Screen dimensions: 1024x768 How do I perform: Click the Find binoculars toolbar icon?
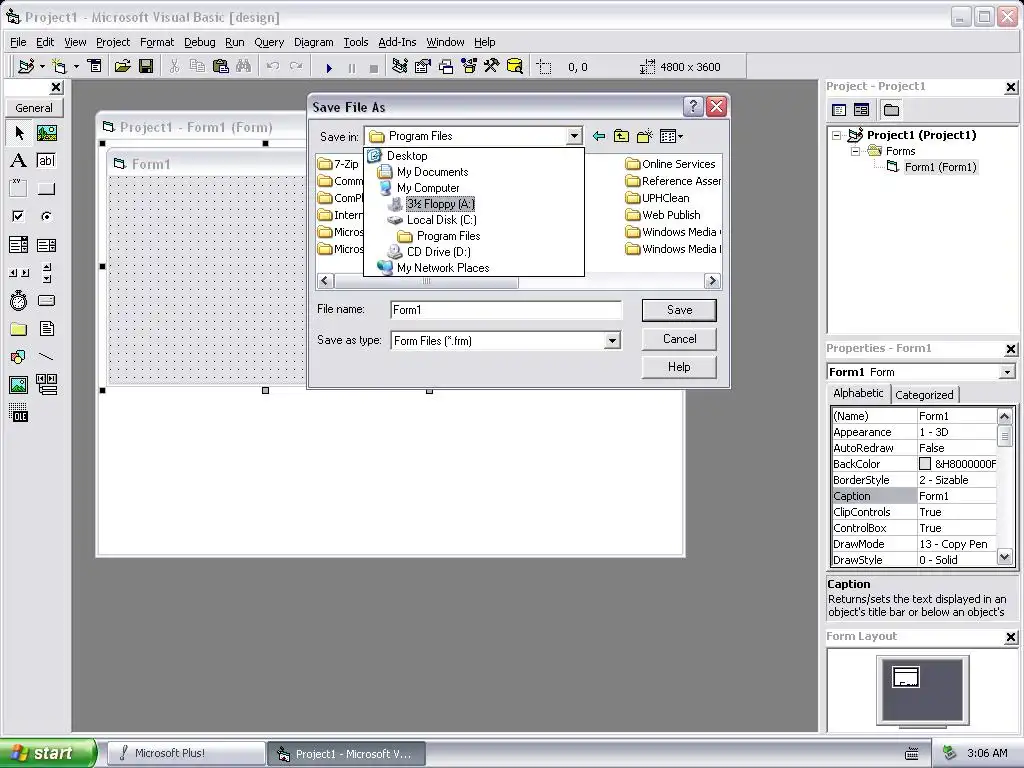click(x=244, y=67)
